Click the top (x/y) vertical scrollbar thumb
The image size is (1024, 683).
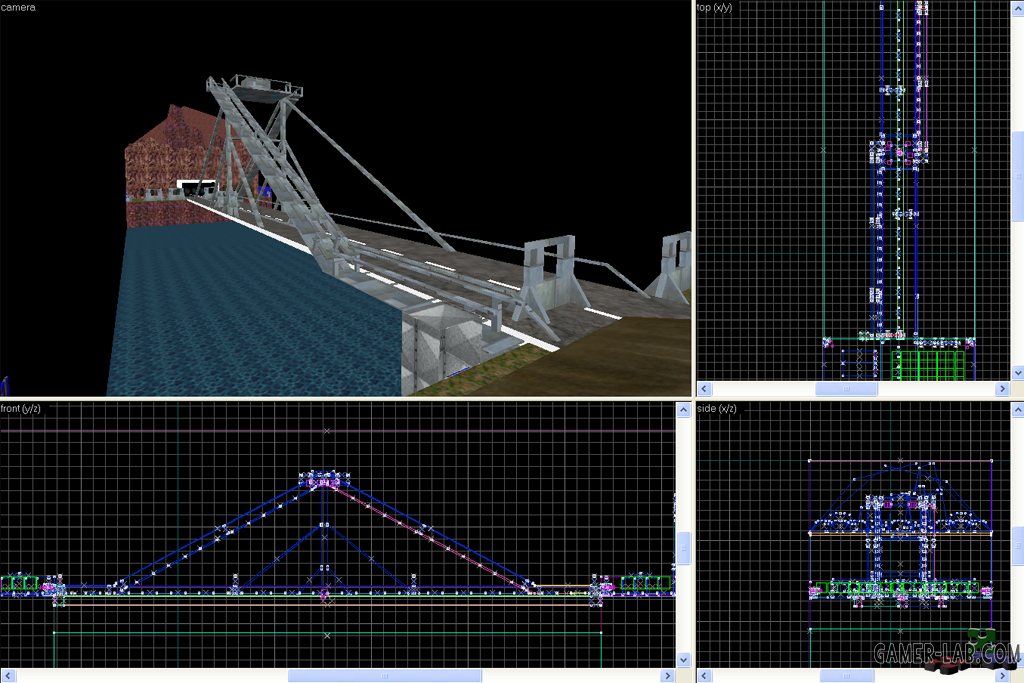[x=1017, y=176]
